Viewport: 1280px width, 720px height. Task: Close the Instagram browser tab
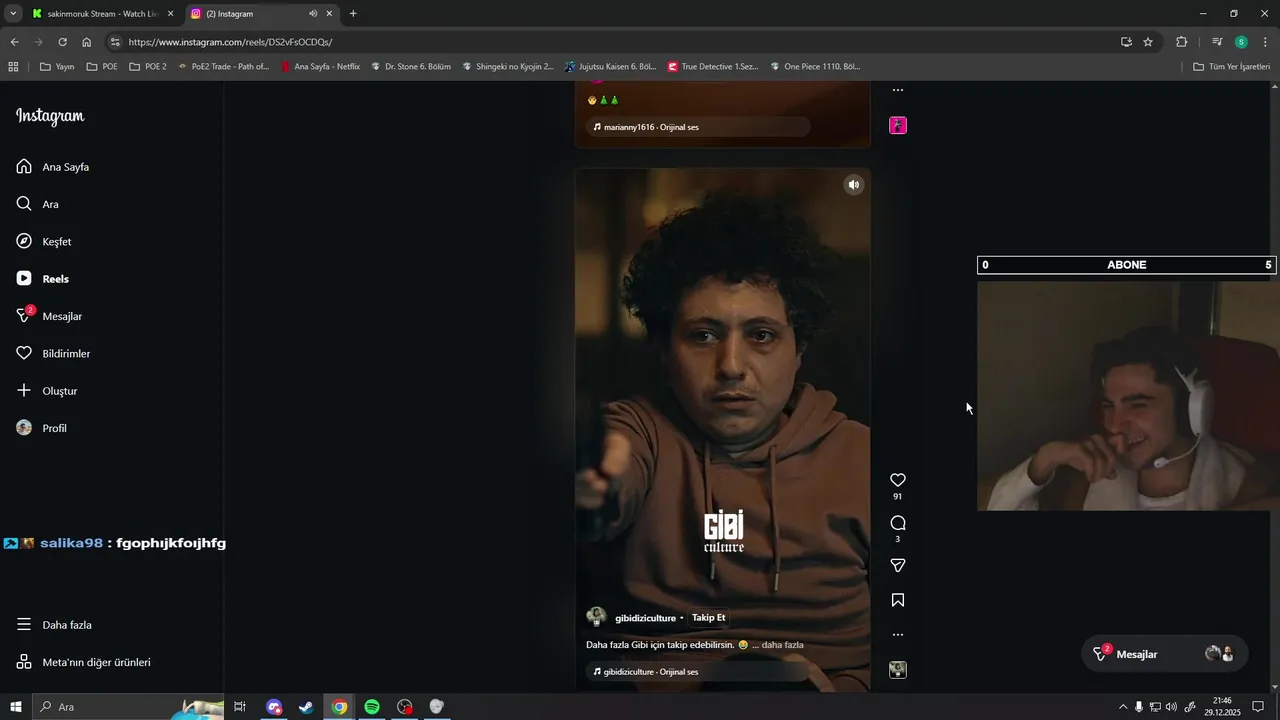[x=329, y=14]
